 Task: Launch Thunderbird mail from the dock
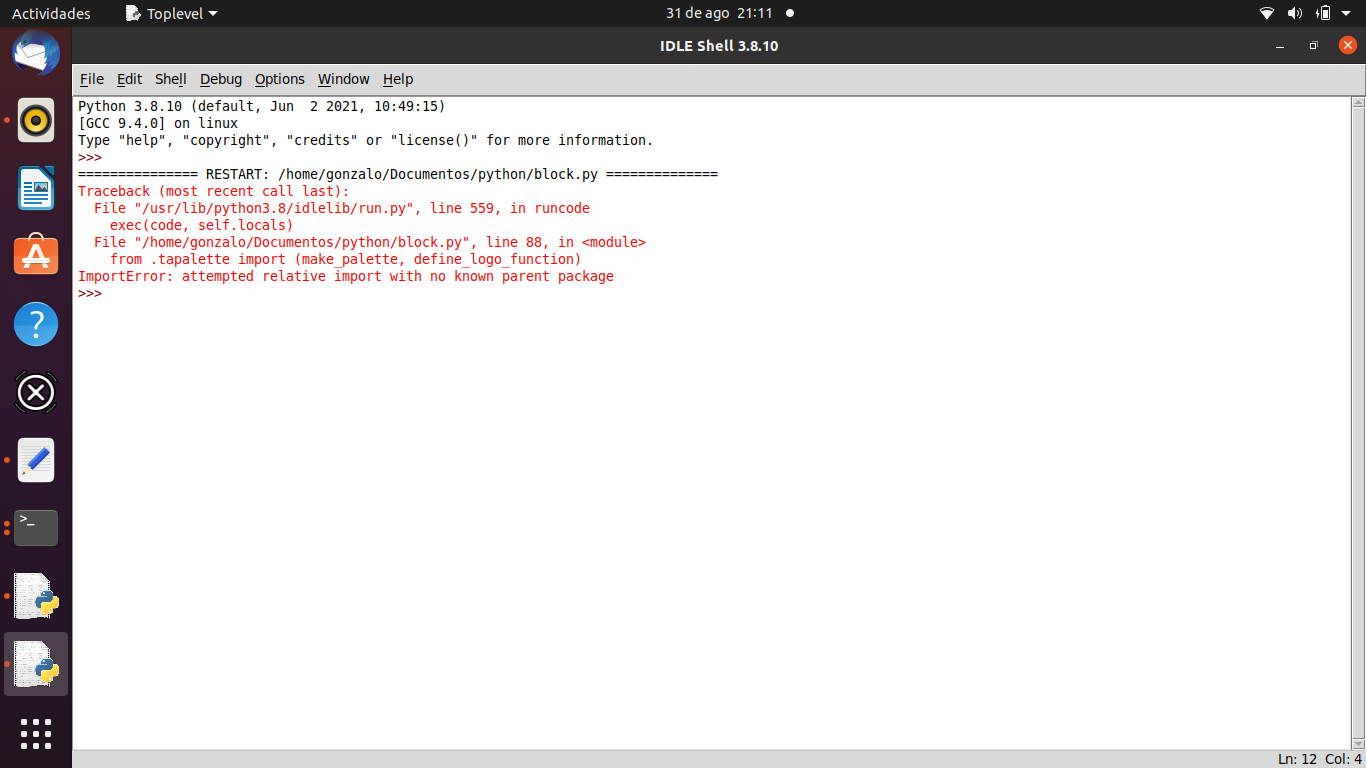(36, 52)
